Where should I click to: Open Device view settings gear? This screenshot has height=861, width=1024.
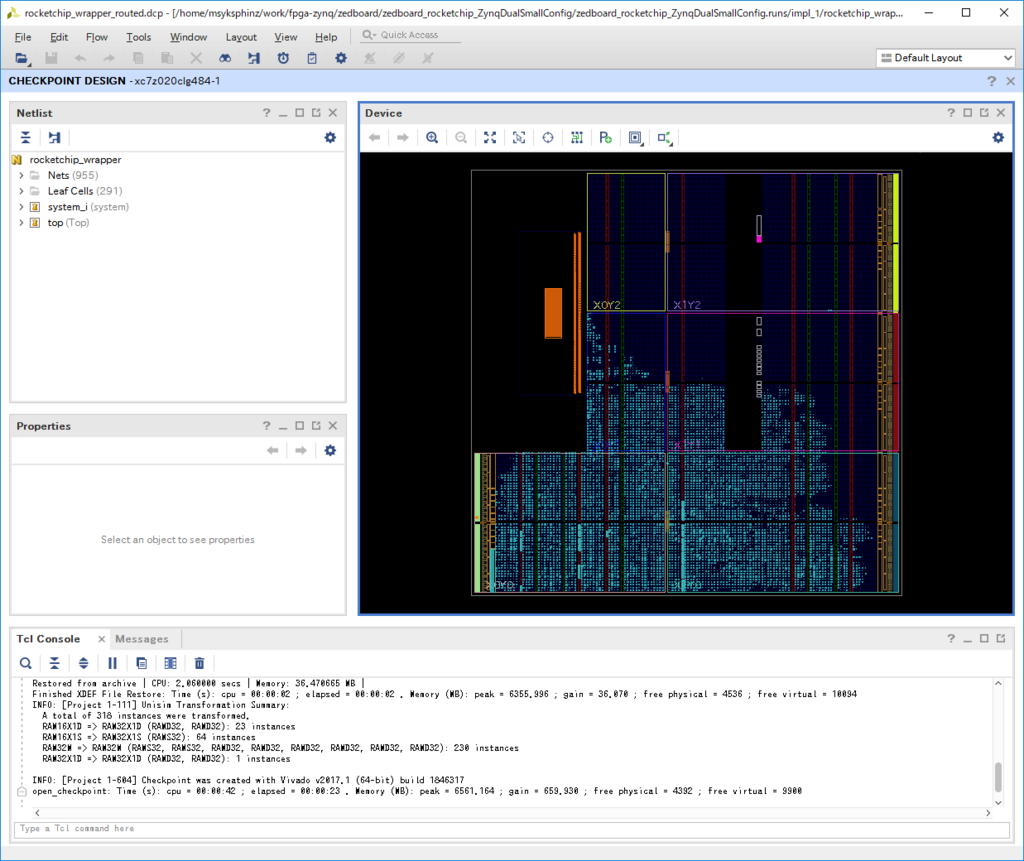997,138
